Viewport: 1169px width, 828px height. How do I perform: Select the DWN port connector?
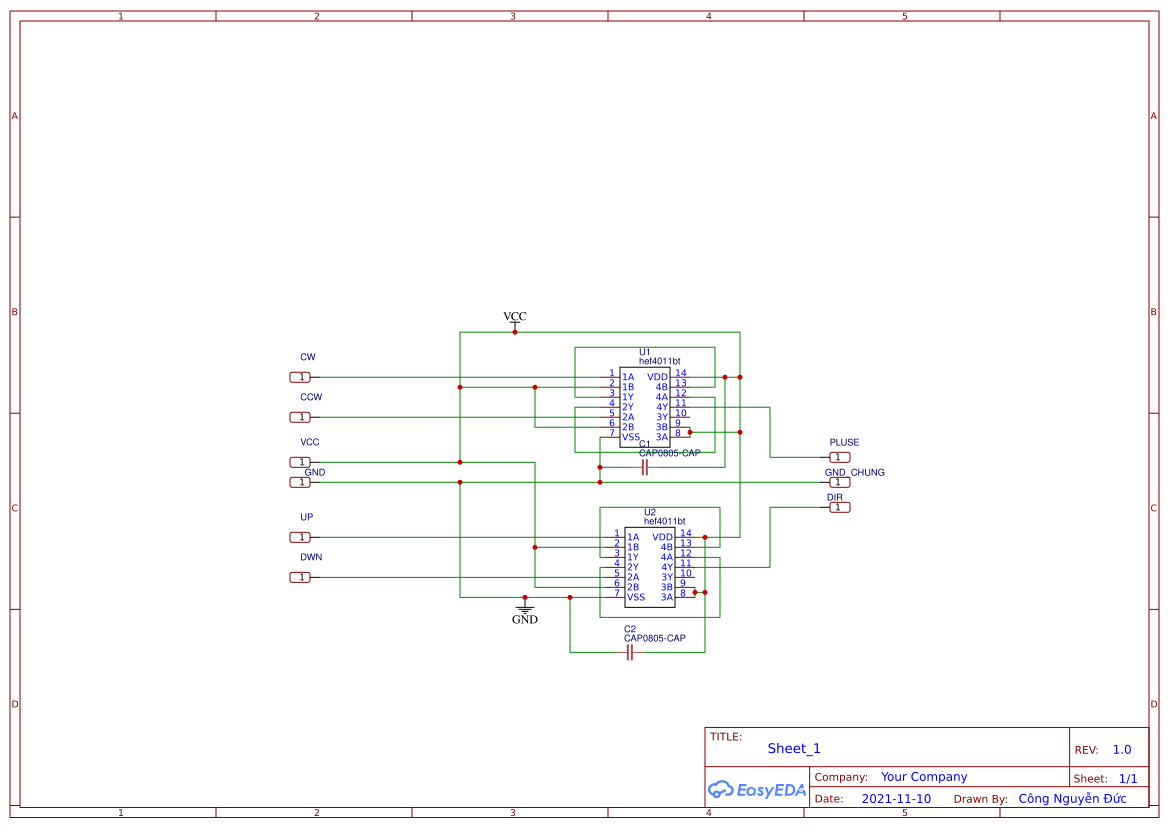click(300, 577)
